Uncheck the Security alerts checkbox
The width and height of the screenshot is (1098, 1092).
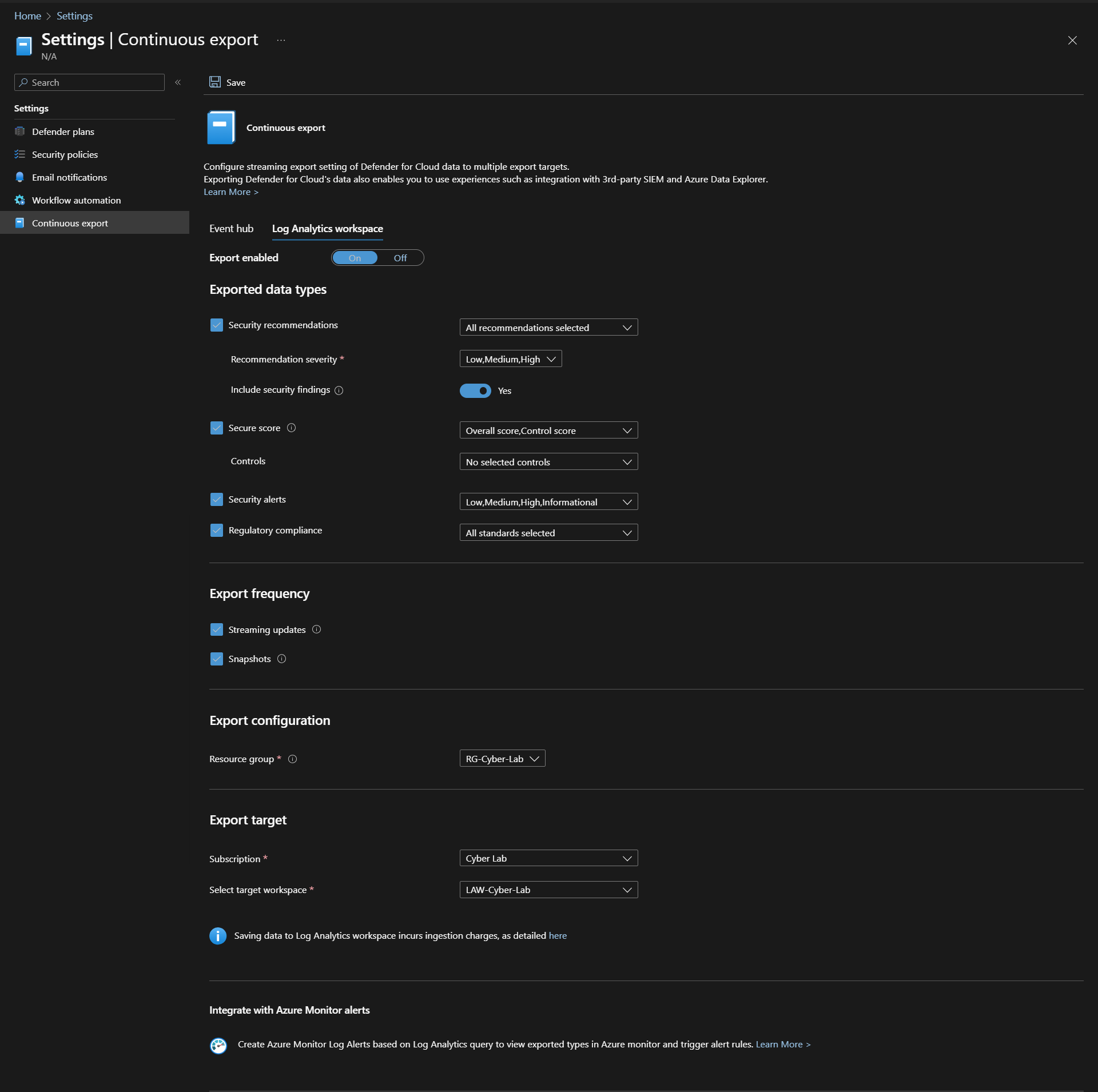point(217,500)
